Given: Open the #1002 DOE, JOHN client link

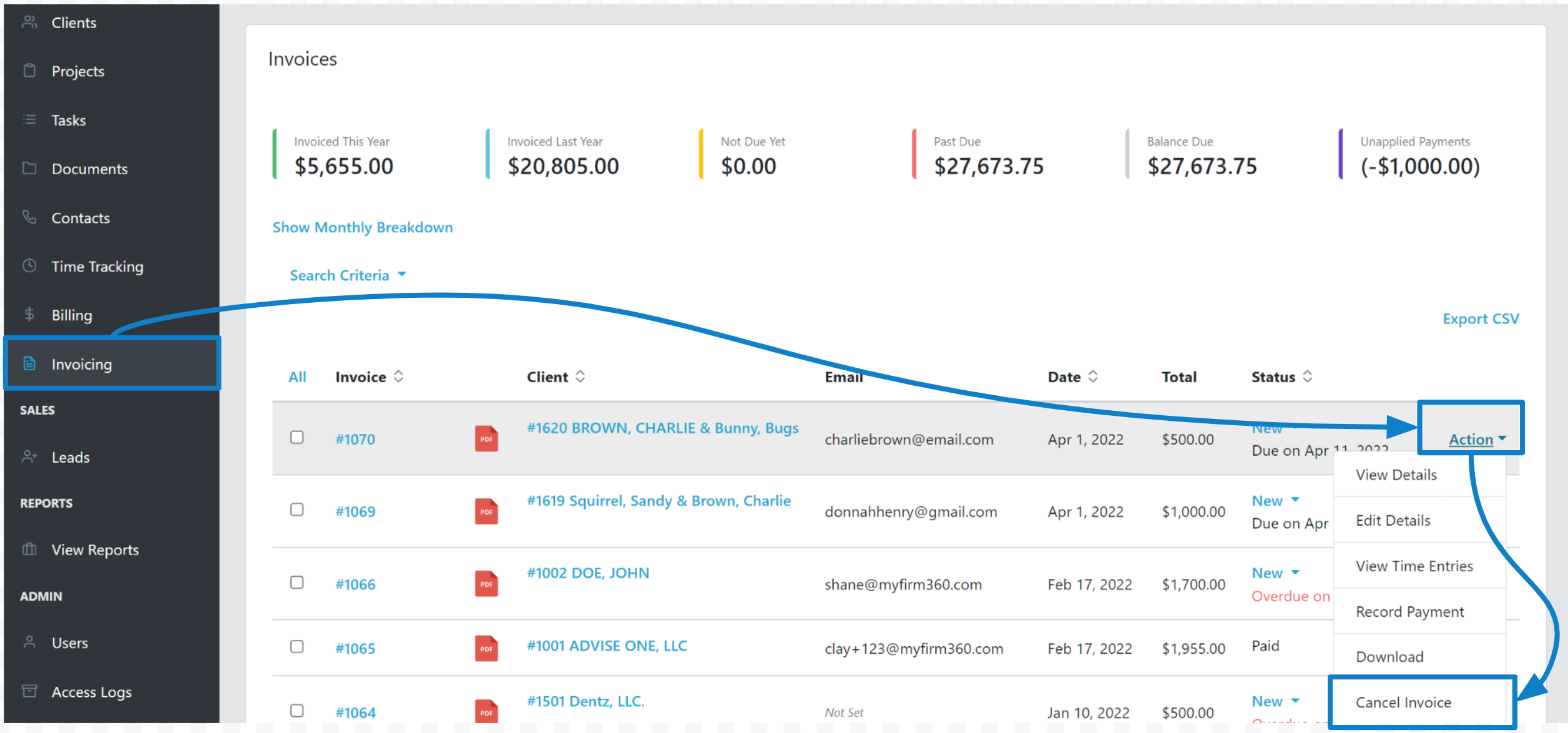Looking at the screenshot, I should [588, 573].
